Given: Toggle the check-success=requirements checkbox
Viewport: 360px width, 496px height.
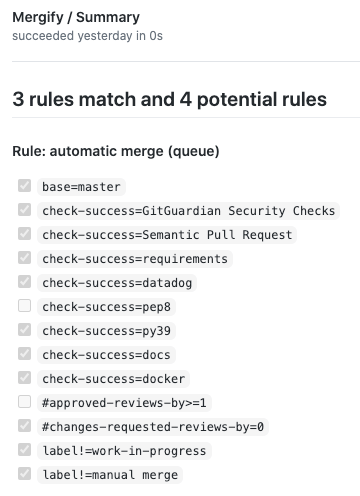Looking at the screenshot, I should click(24, 258).
